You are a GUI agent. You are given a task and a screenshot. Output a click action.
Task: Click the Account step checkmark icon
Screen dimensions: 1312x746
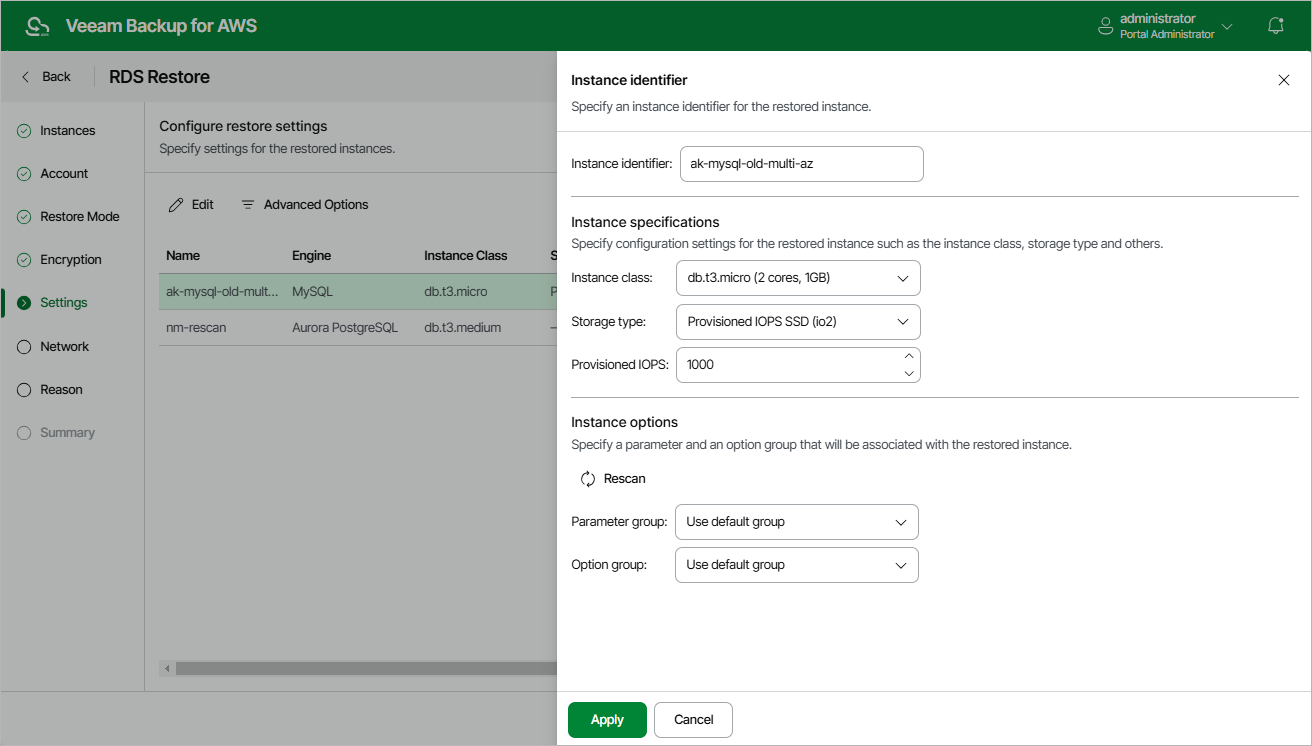[24, 174]
